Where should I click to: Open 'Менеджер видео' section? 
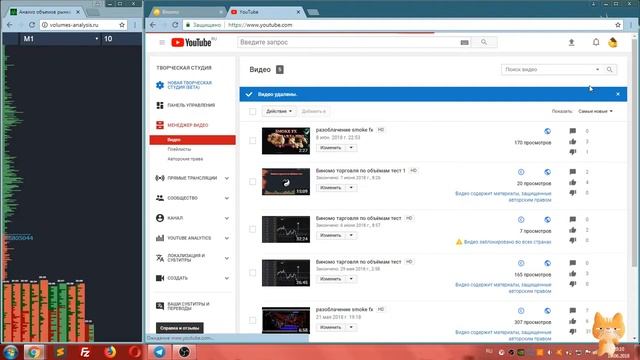point(187,125)
